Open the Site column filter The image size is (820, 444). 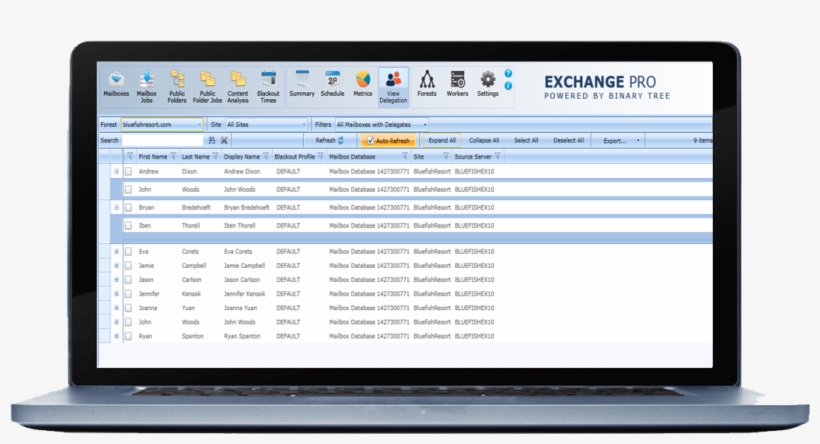pyautogui.click(x=446, y=156)
